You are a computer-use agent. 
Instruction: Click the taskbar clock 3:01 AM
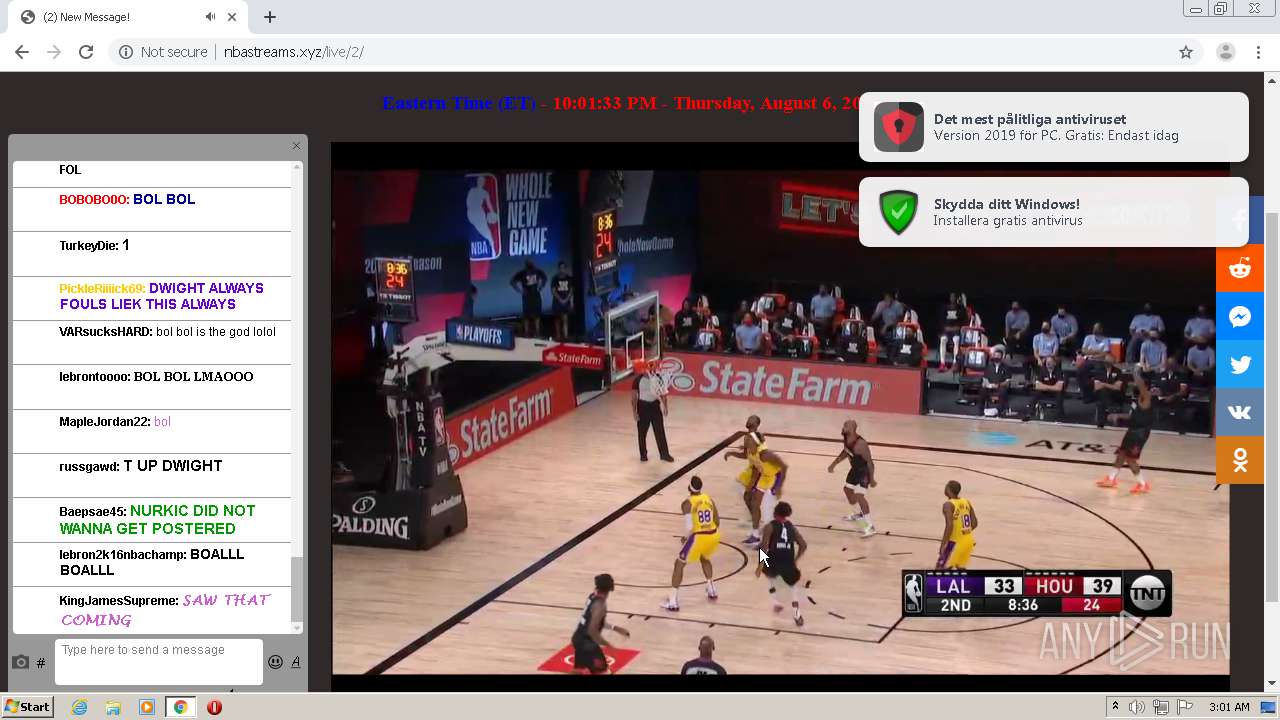1229,707
